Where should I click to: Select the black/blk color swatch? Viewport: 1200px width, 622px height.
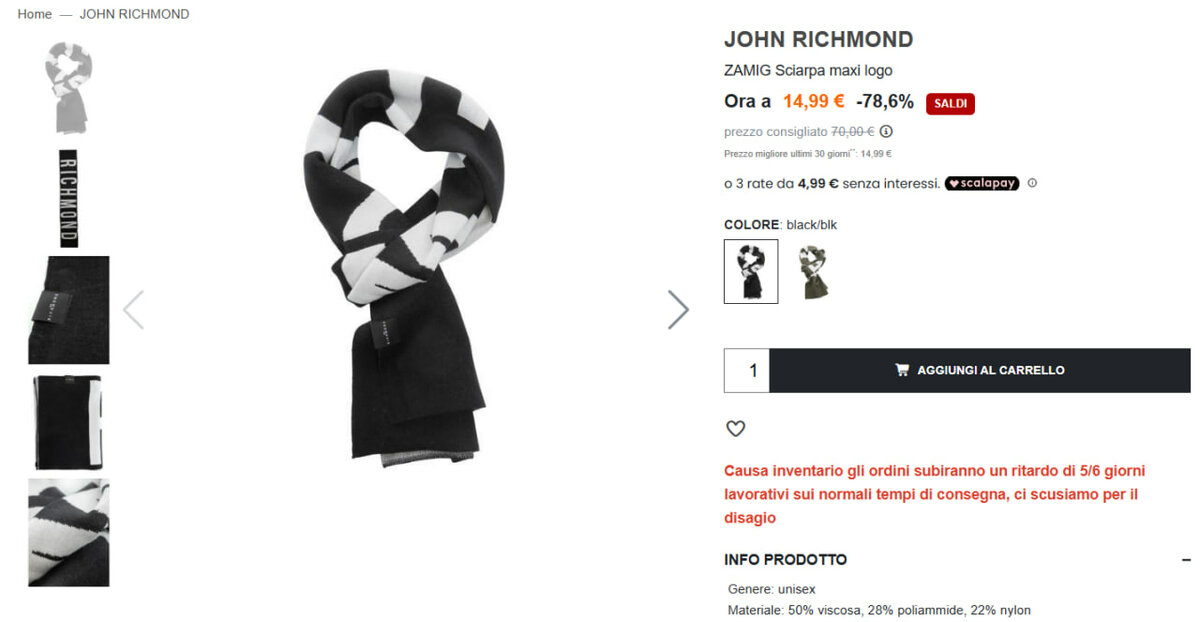point(751,271)
